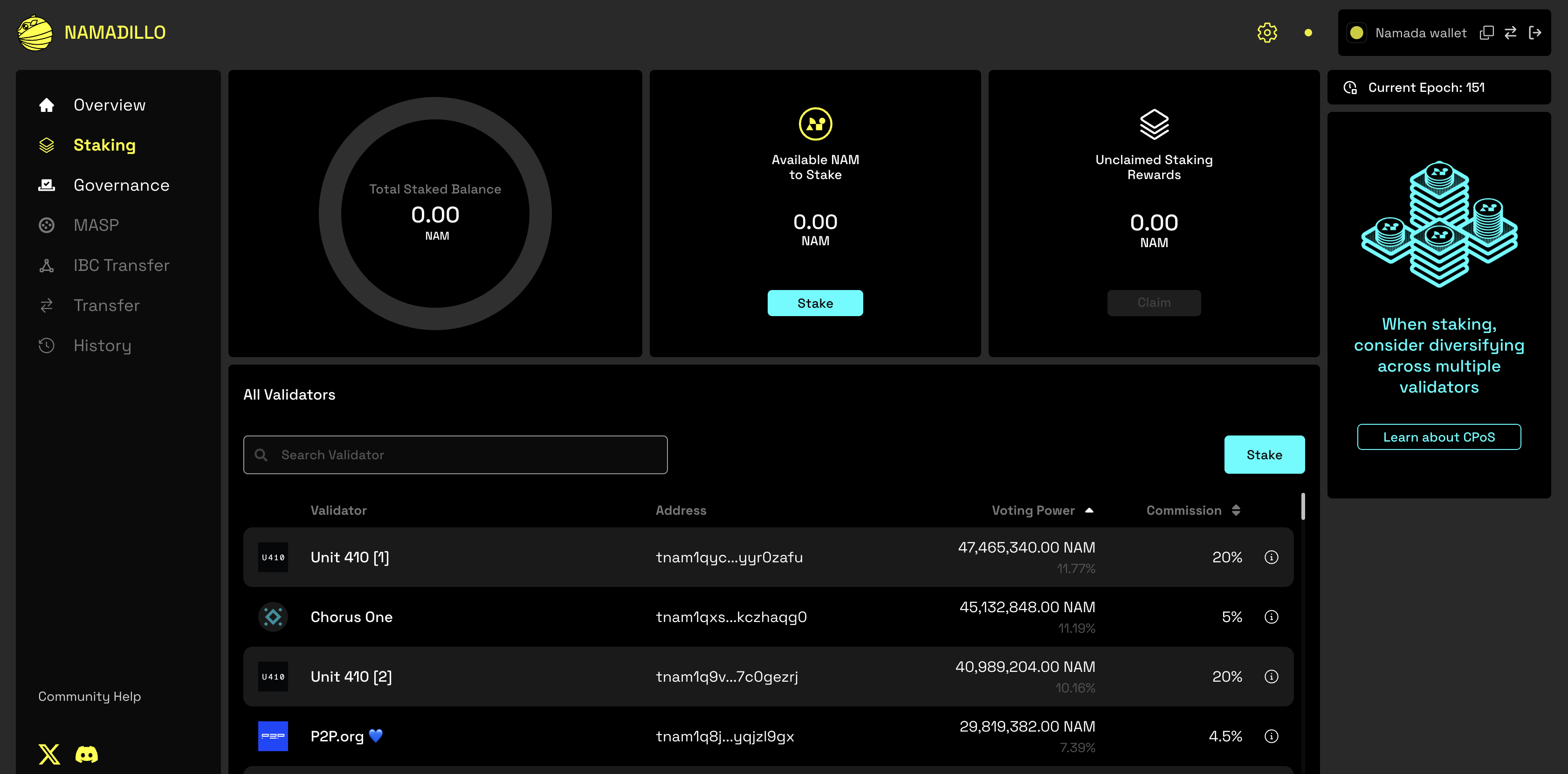The width and height of the screenshot is (1568, 774).
Task: View the History page
Action: (102, 346)
